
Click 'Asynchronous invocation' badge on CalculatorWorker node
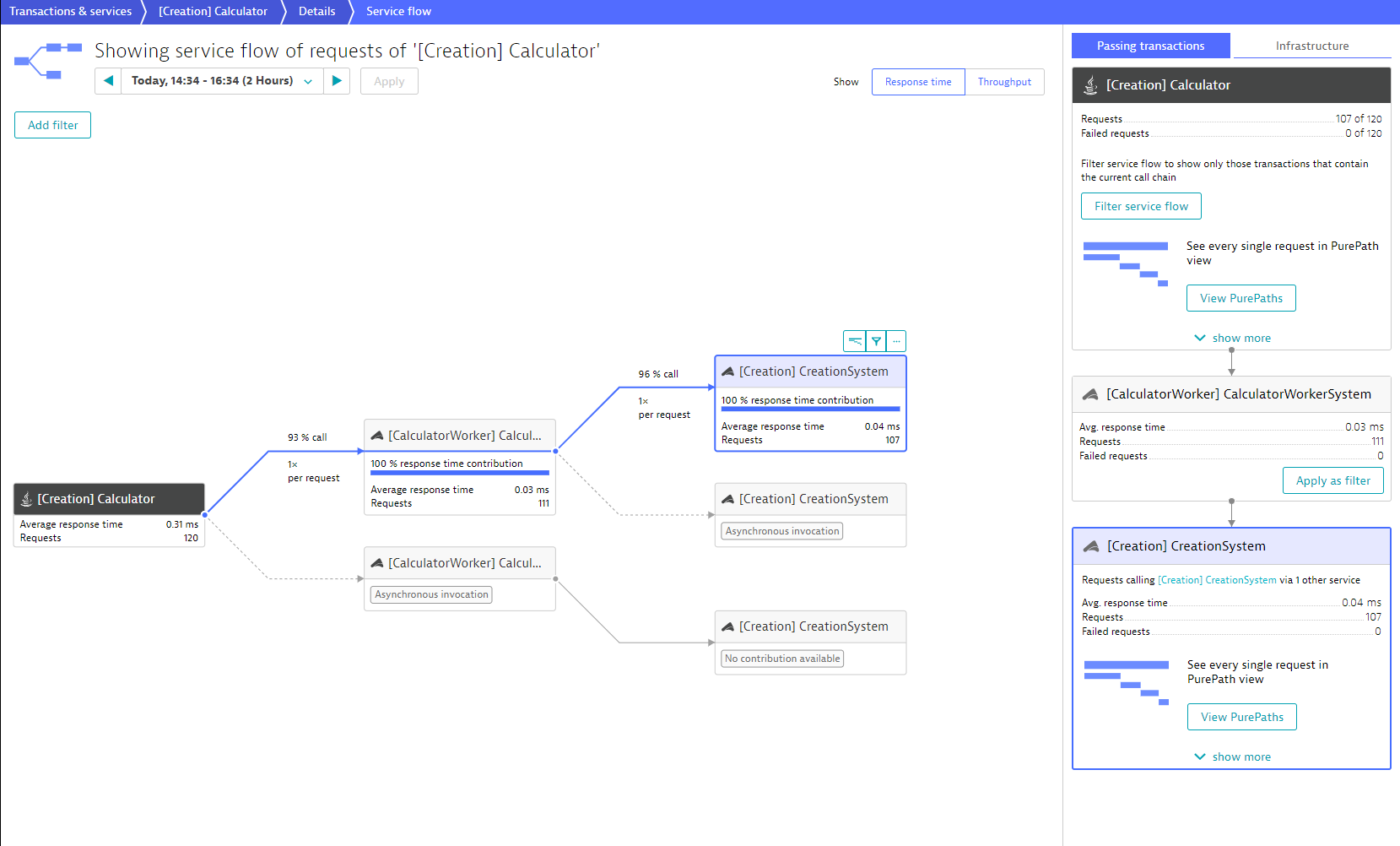coord(431,594)
